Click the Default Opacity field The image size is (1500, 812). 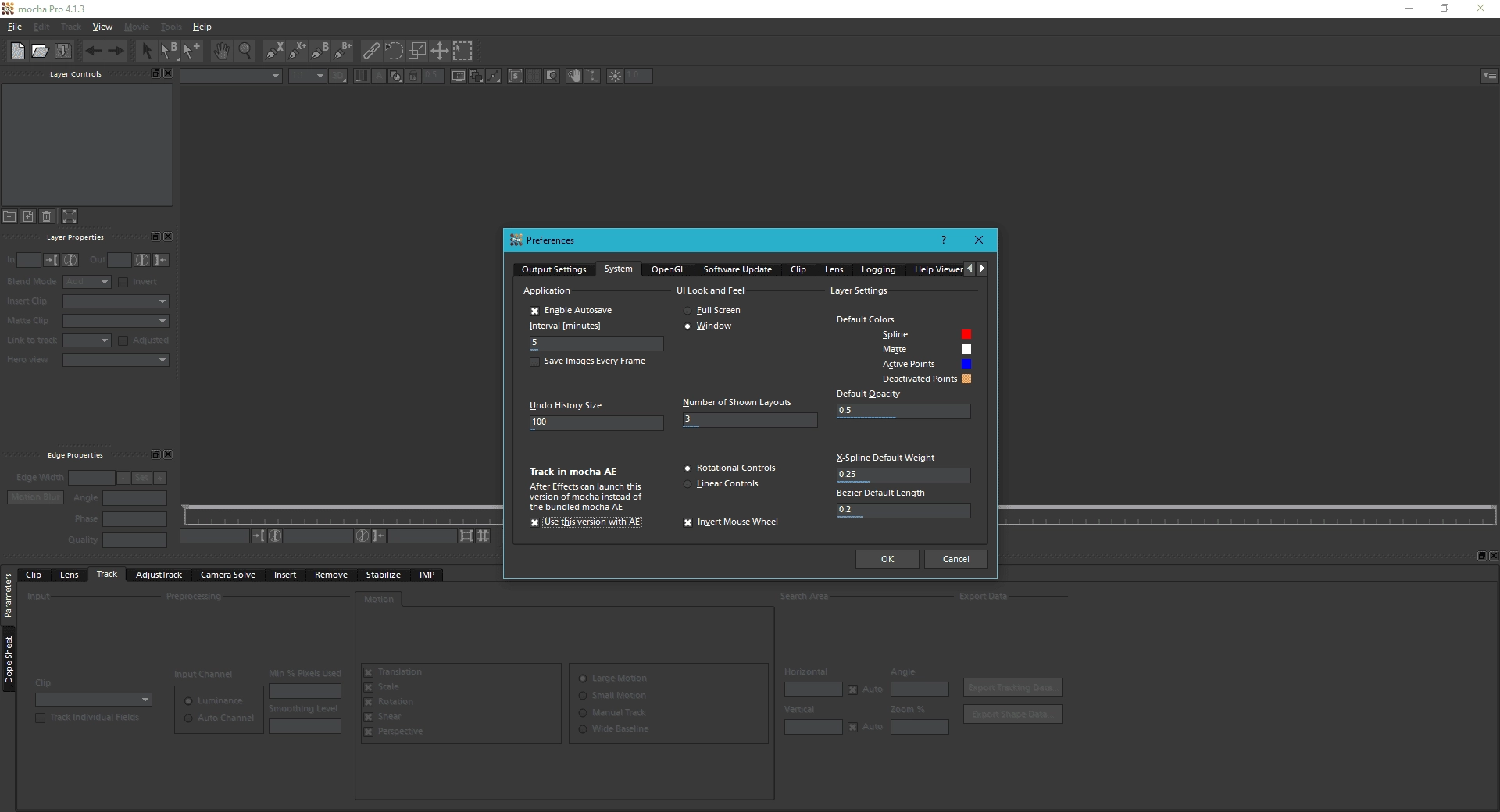point(903,411)
